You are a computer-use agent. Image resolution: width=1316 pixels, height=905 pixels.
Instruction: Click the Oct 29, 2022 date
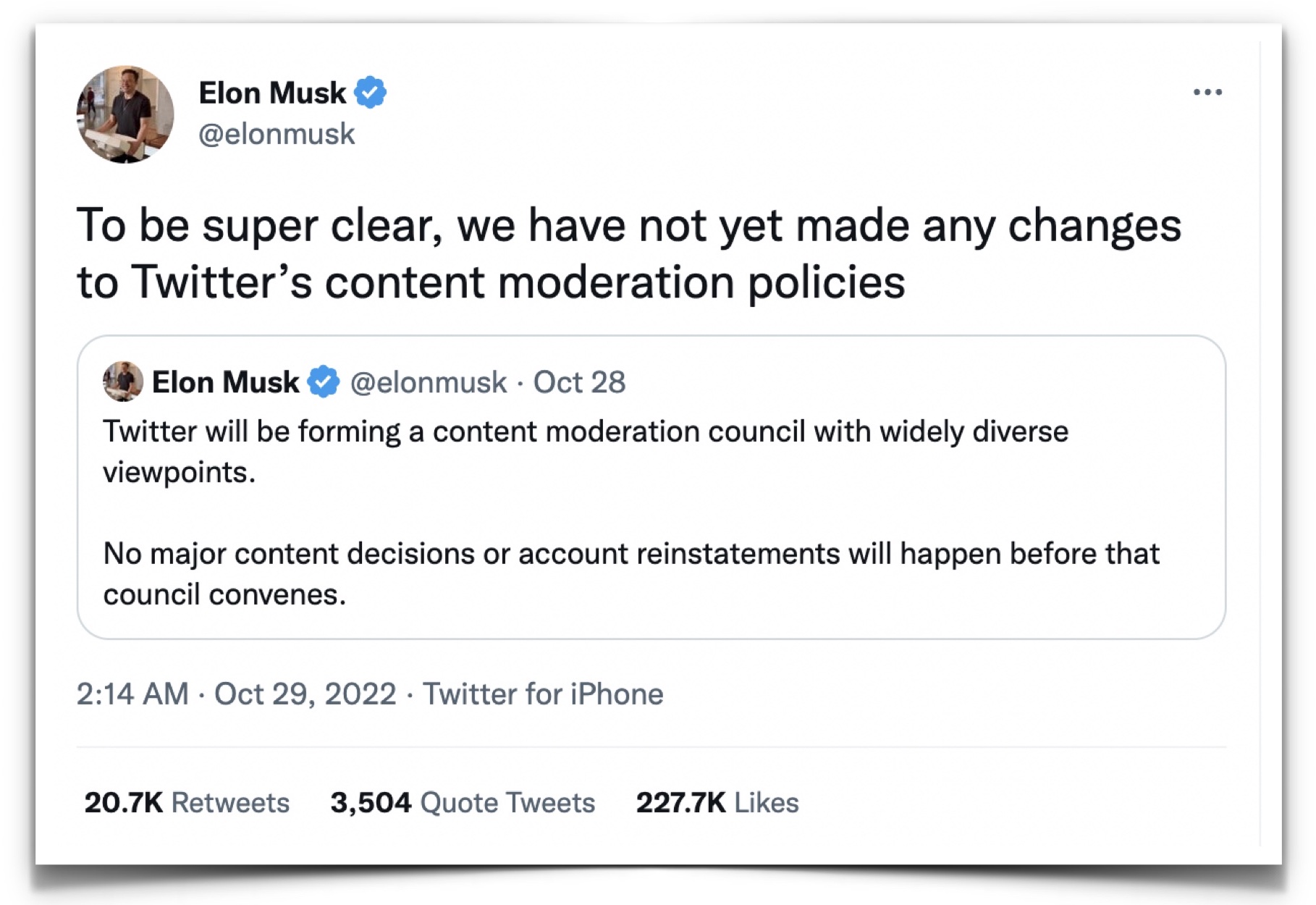(305, 694)
